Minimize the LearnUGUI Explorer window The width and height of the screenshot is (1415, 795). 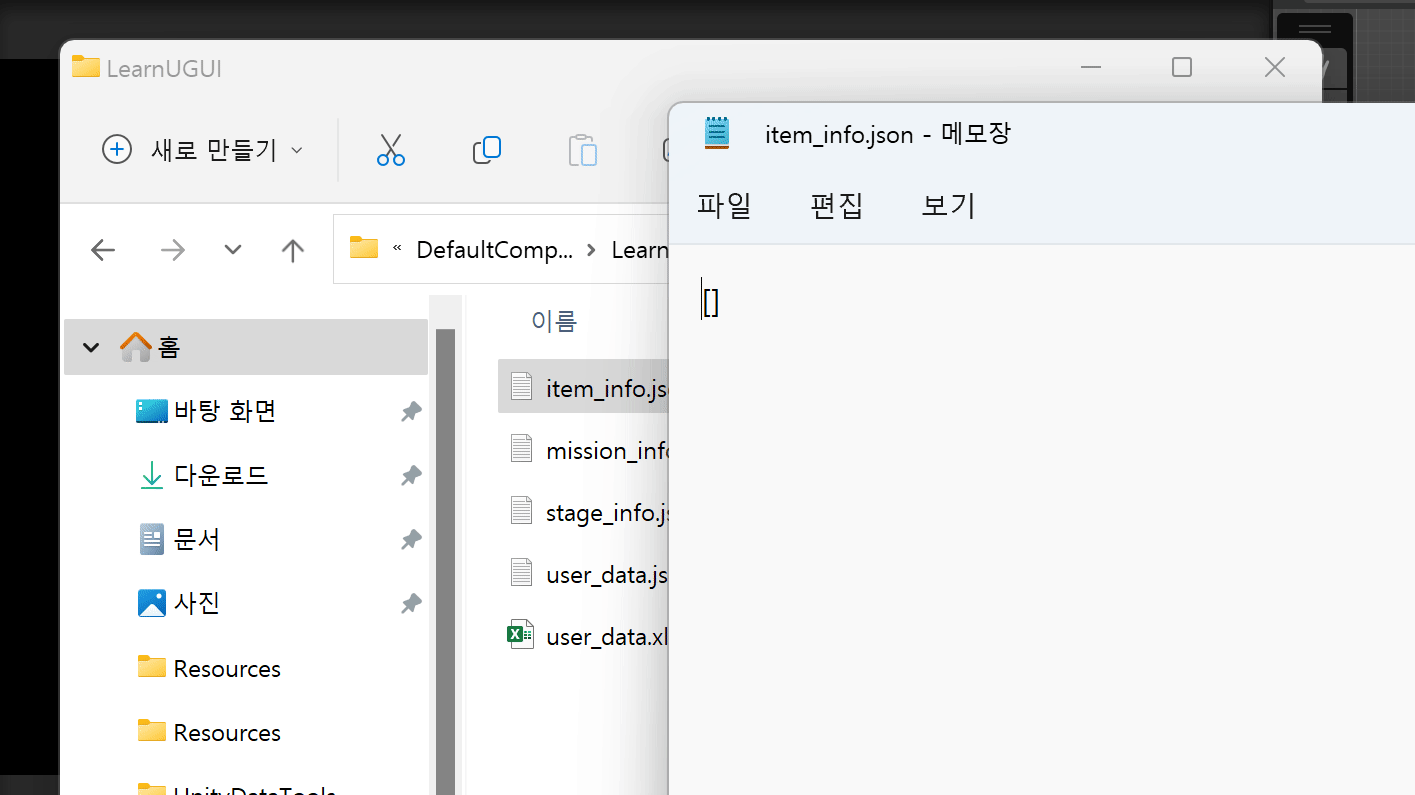coord(1091,67)
